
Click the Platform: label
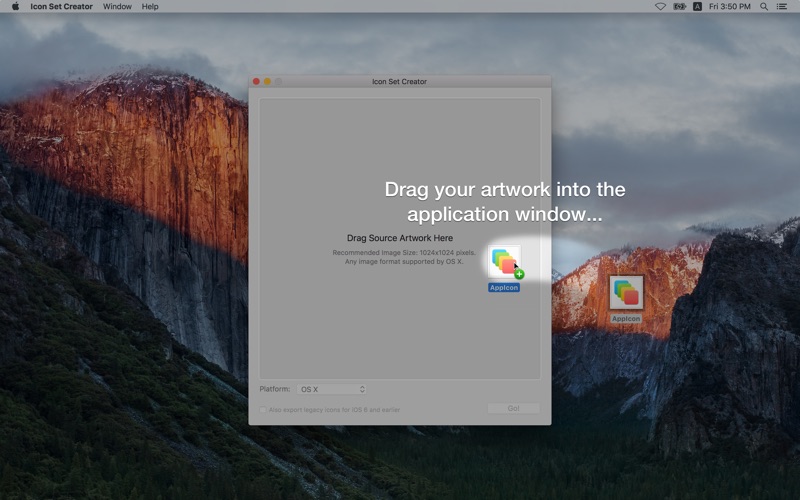[274, 389]
